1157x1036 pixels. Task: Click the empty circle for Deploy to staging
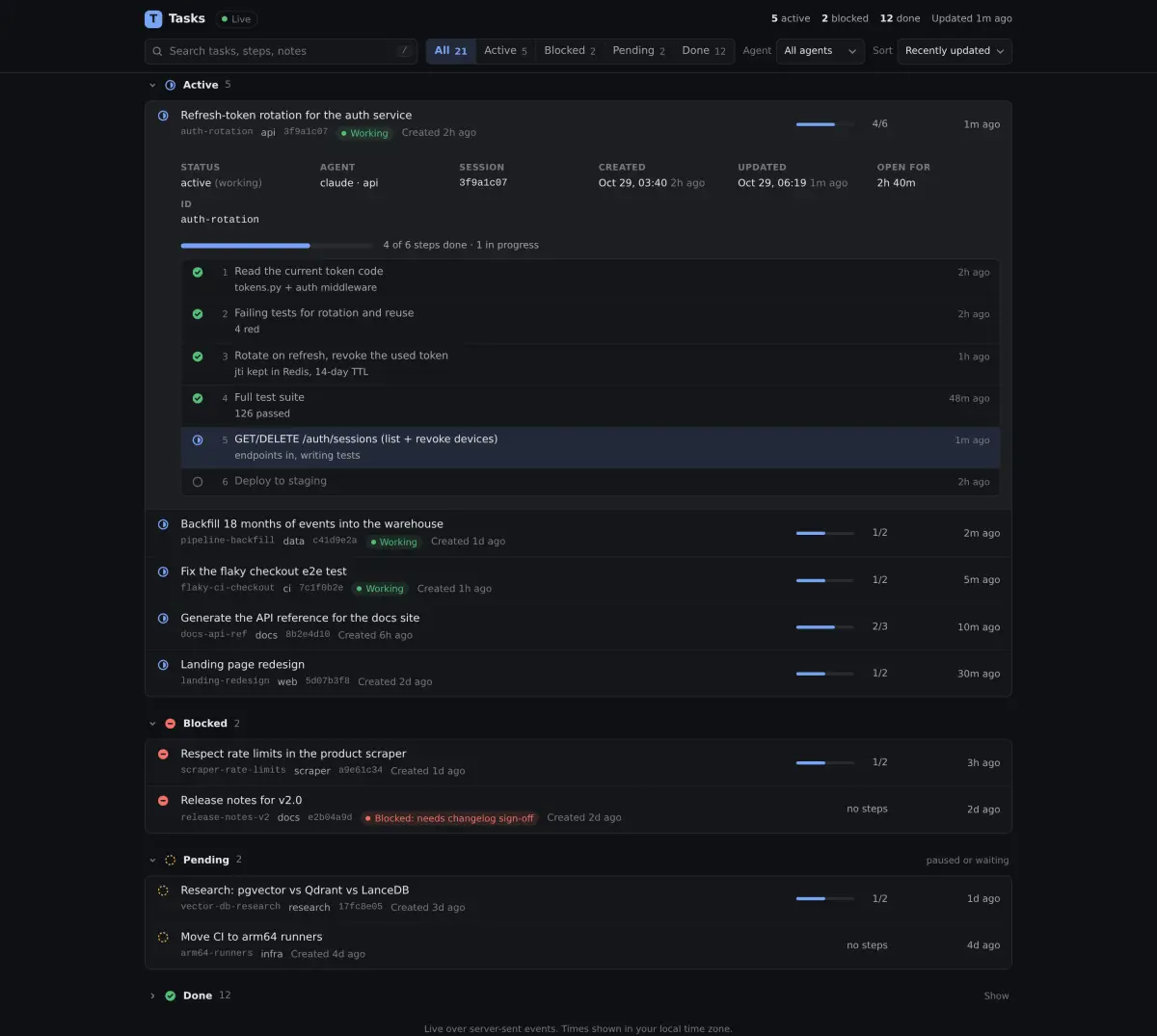198,482
